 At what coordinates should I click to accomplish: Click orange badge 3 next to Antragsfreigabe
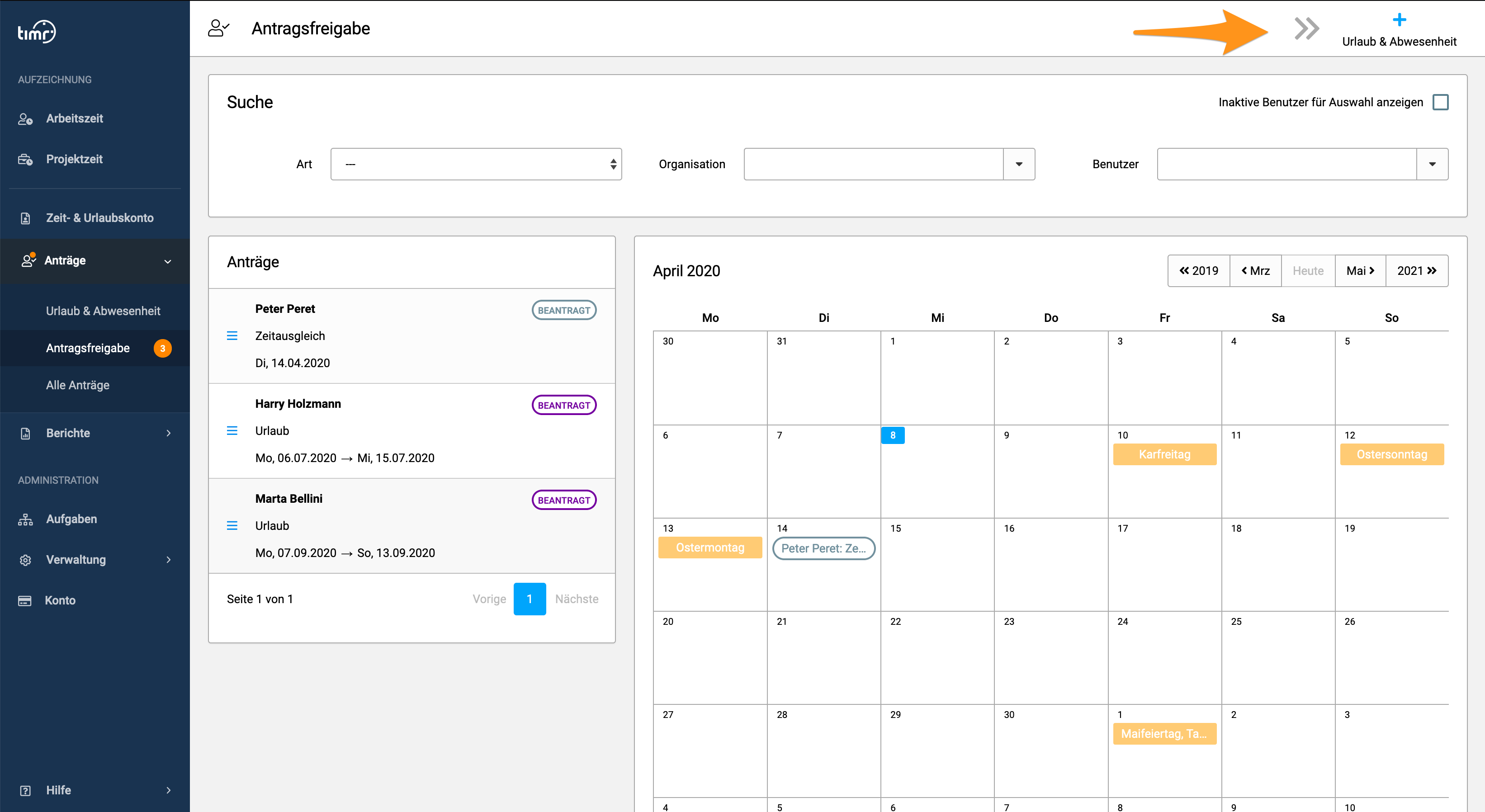(163, 348)
